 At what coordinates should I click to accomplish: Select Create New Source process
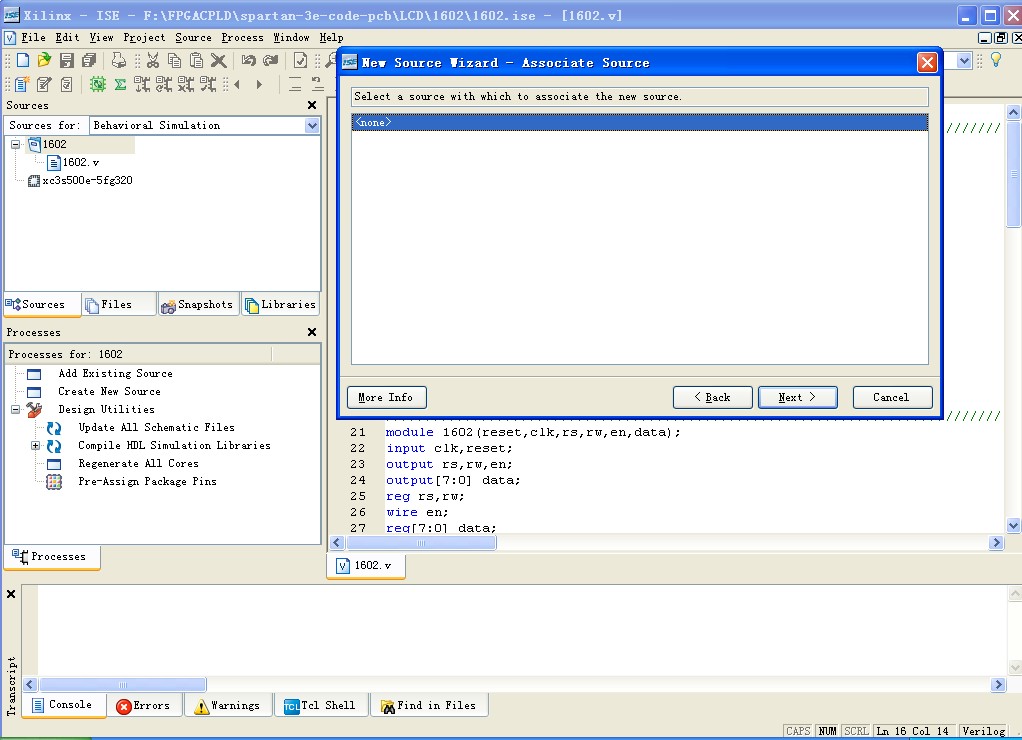click(109, 392)
